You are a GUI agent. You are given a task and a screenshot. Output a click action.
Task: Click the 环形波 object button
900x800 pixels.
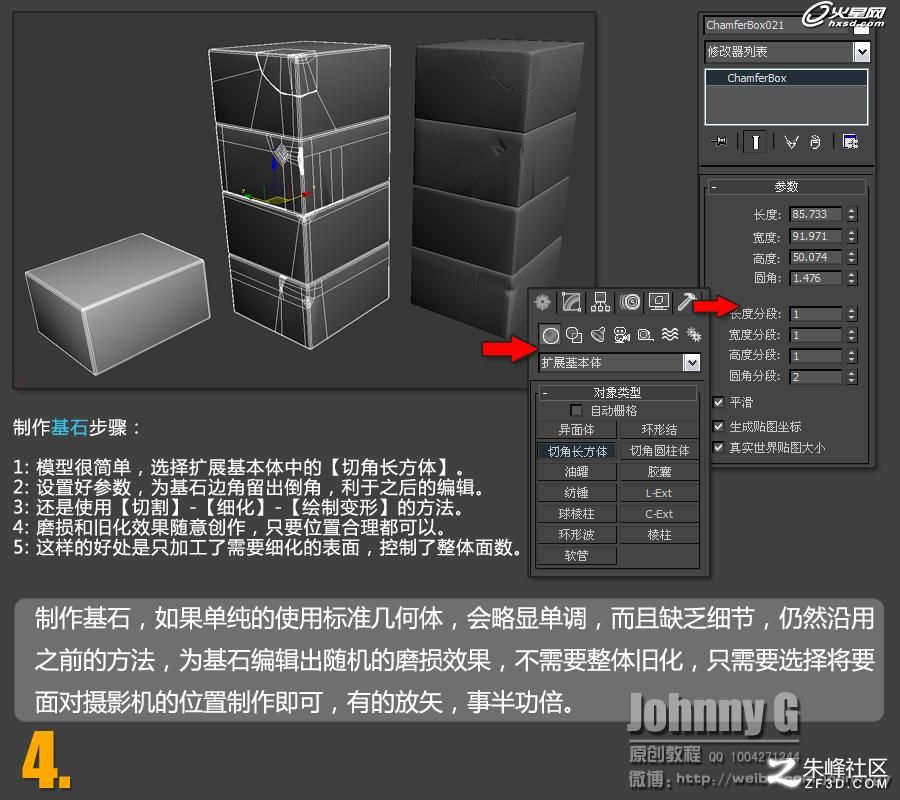pos(576,534)
